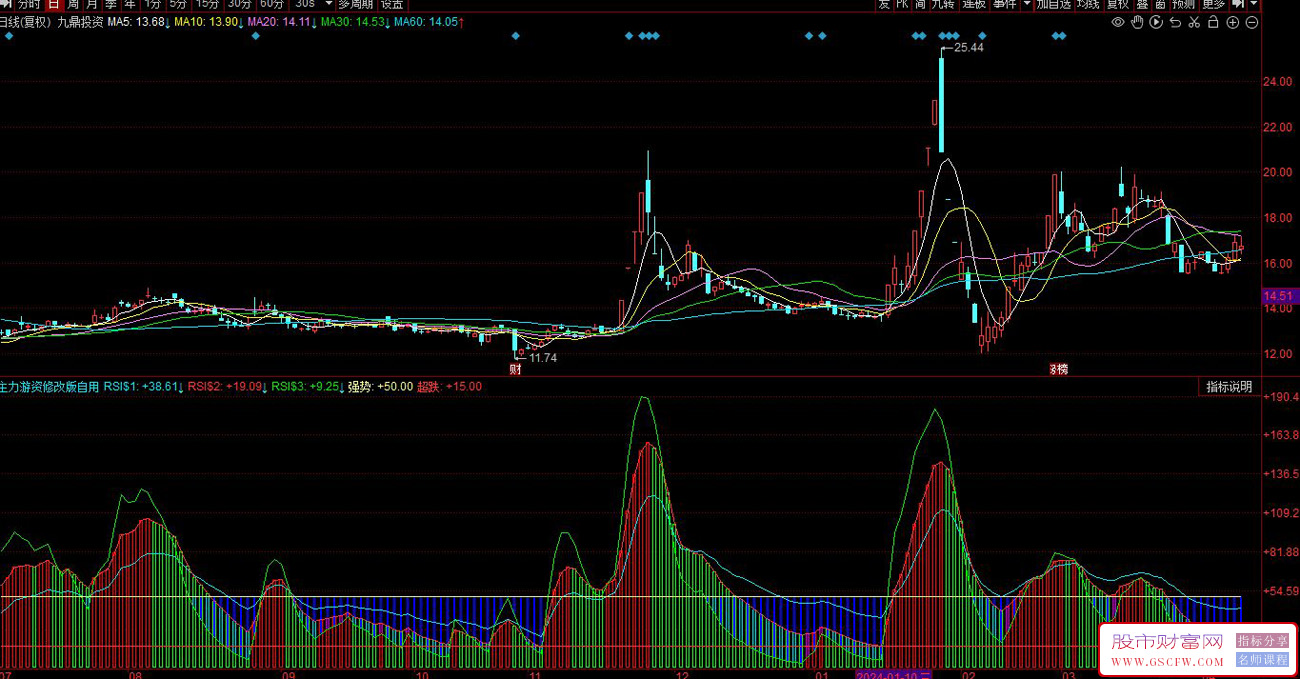
Task: Toggle 均线 moving averages
Action: (x=1088, y=4)
